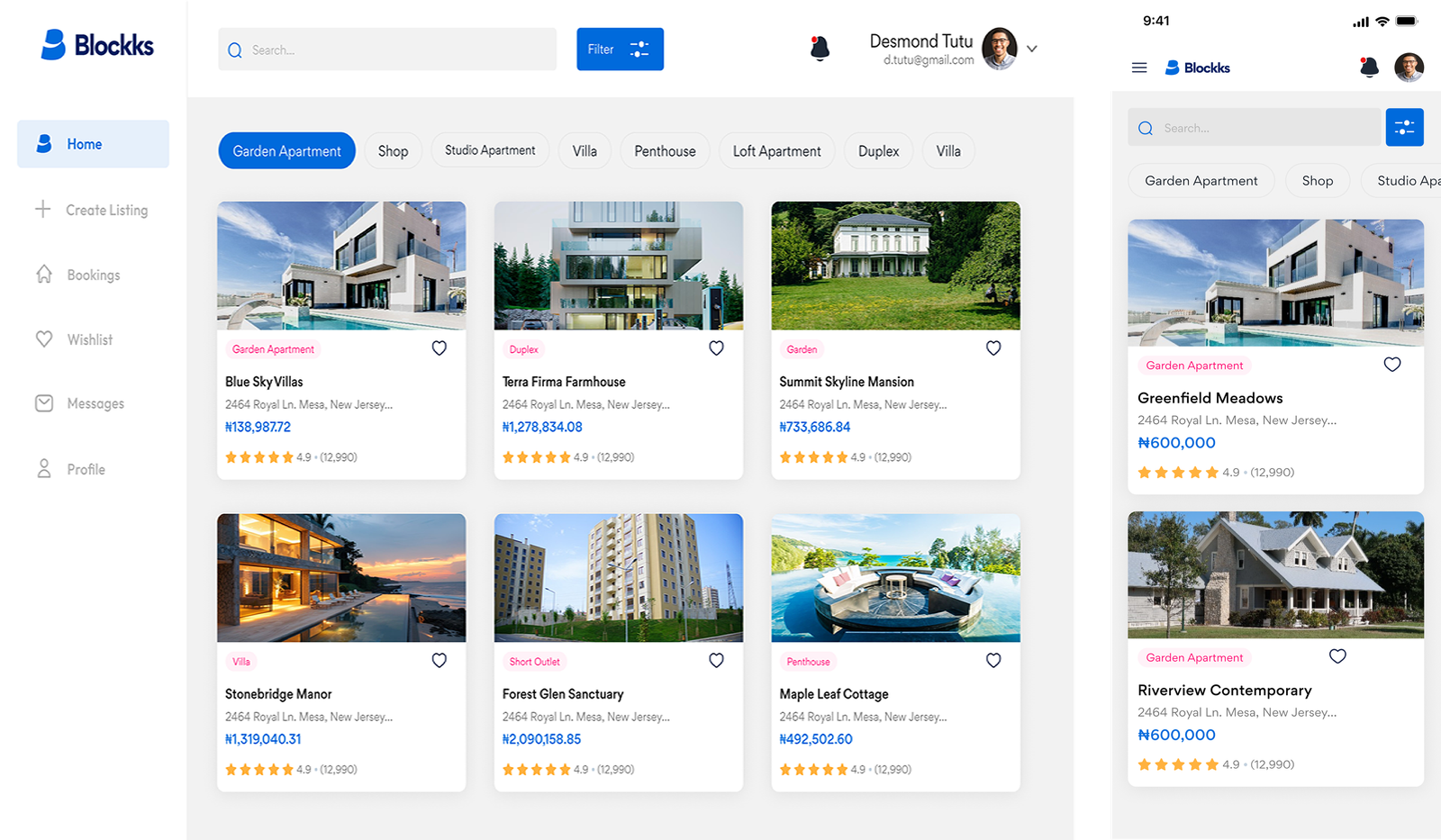Click the Blockks logo in the desktop sidebar
Screen dimensions: 1441x840
coord(97,45)
